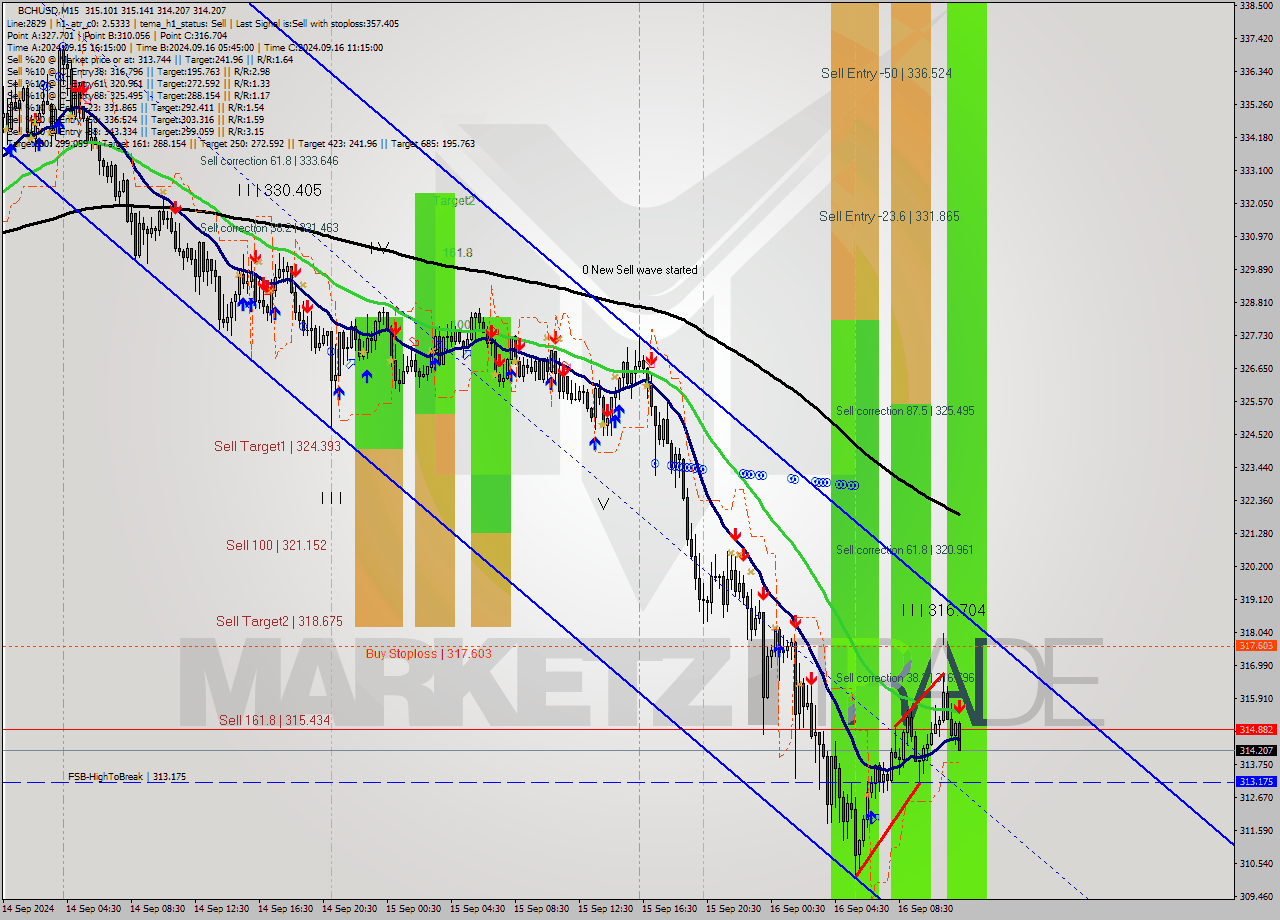The width and height of the screenshot is (1280, 920).
Task: Click the '15 Sep 16:30' time axis label
Action: pos(669,909)
